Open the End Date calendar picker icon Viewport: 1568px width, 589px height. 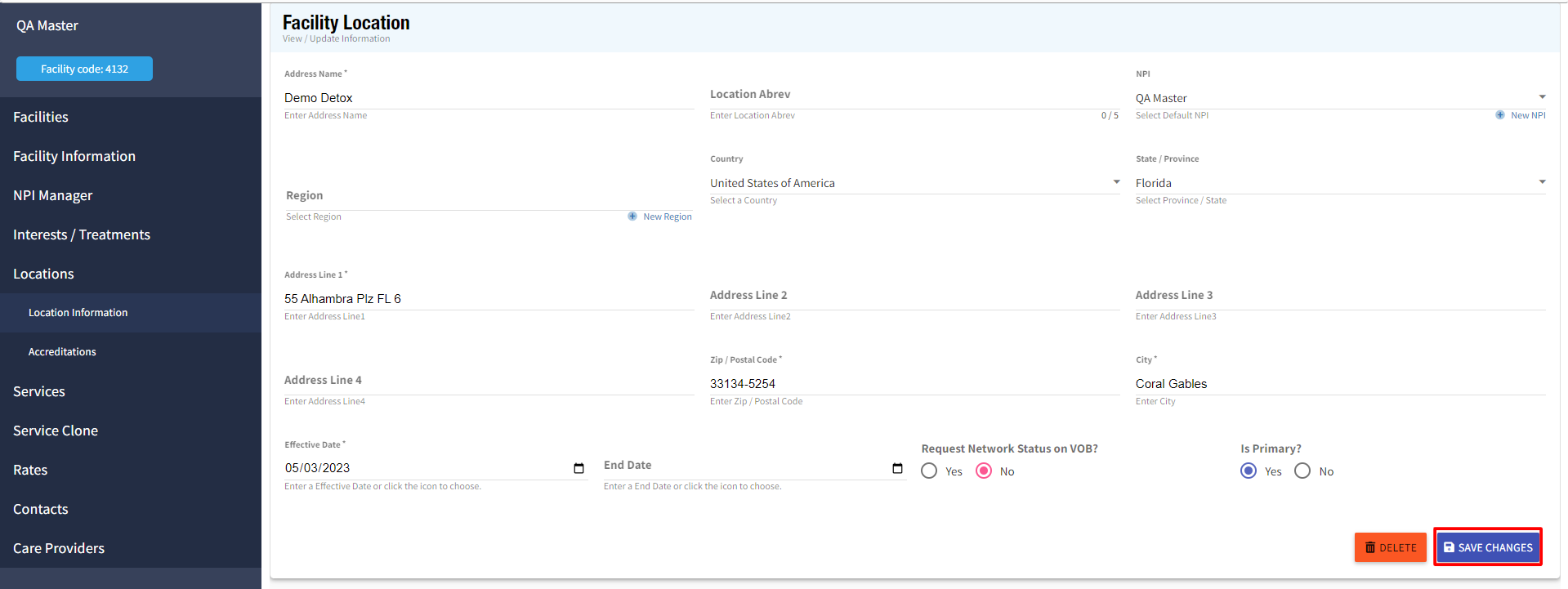point(897,468)
